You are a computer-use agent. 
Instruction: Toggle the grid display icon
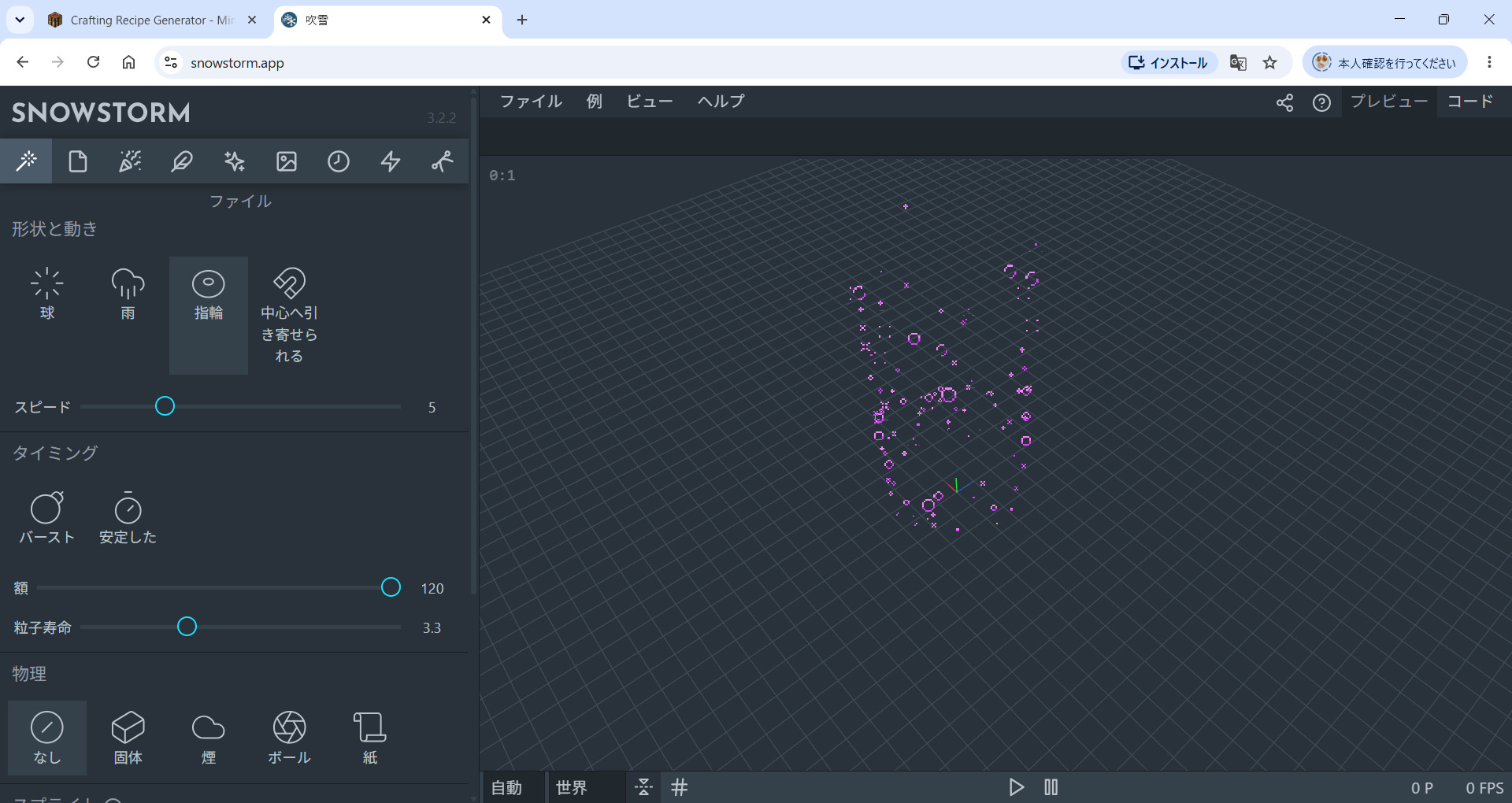coord(680,787)
